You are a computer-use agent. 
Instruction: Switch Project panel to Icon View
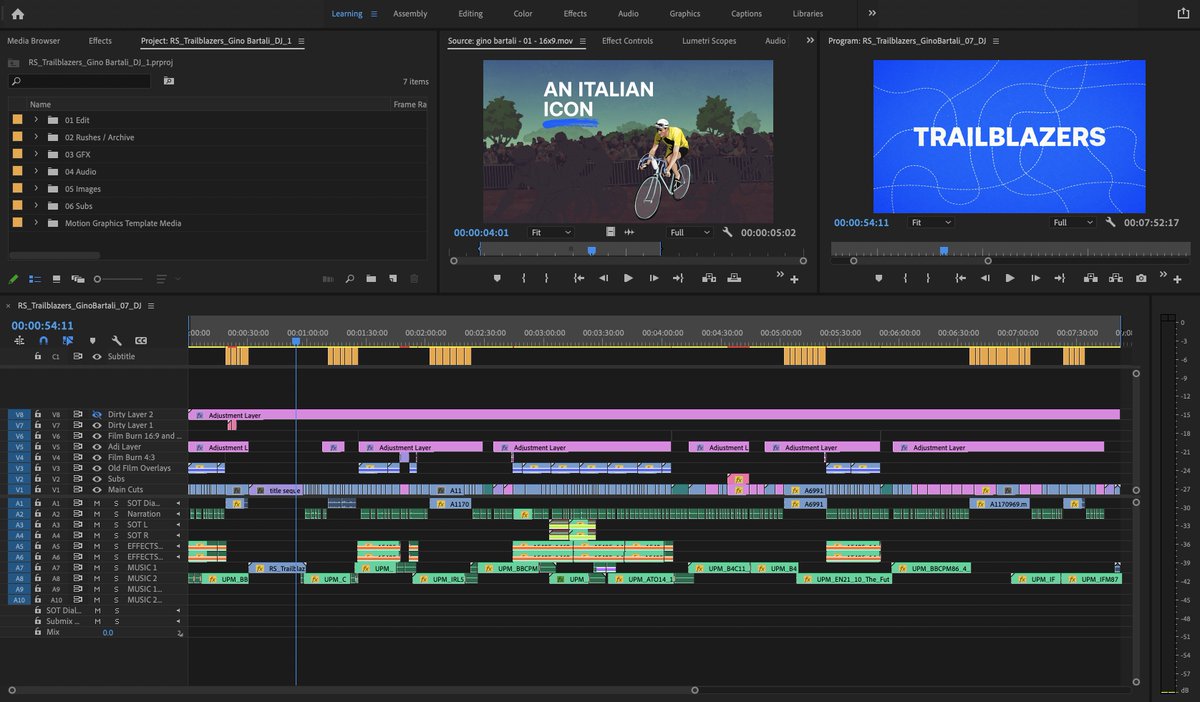coord(56,279)
